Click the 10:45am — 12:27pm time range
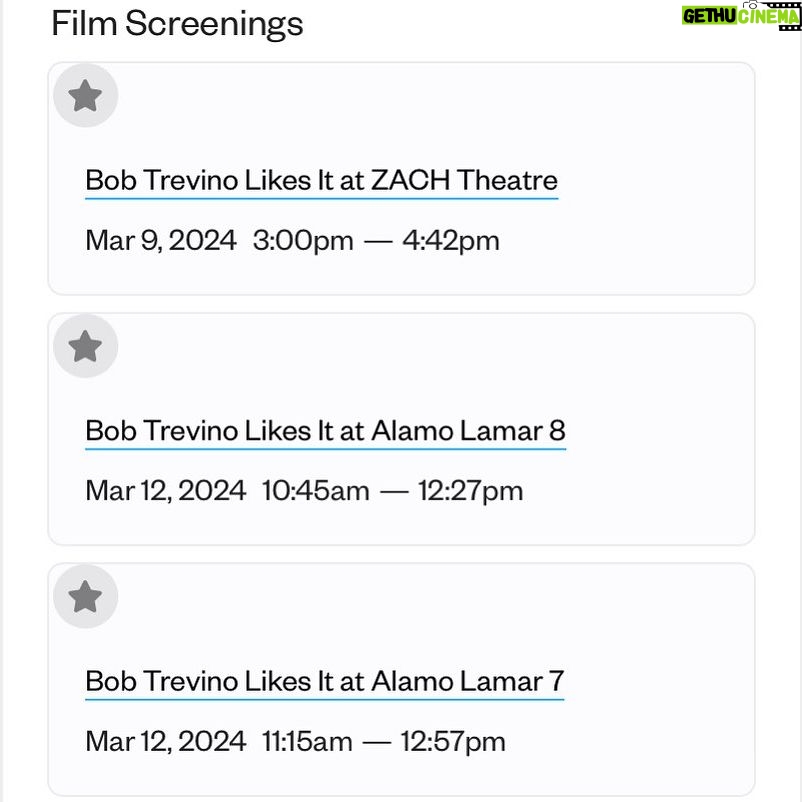 pyautogui.click(x=392, y=491)
